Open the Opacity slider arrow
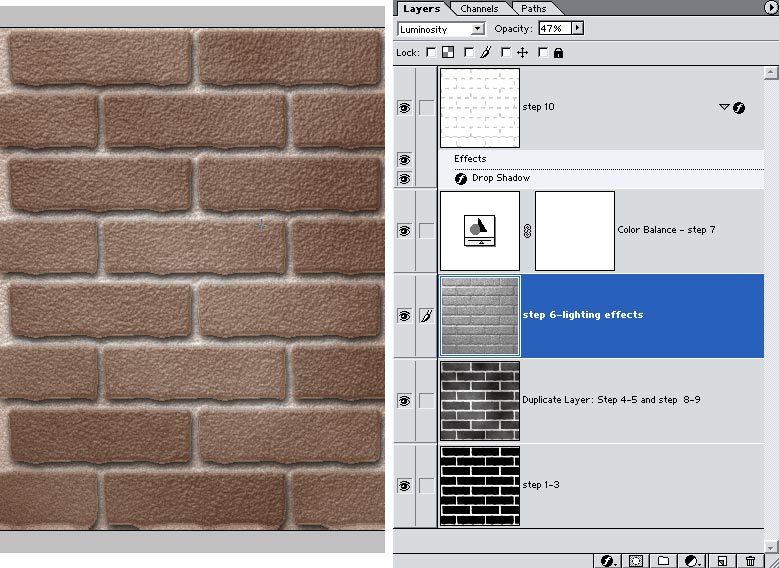Viewport: 779px width, 568px height. coord(577,28)
